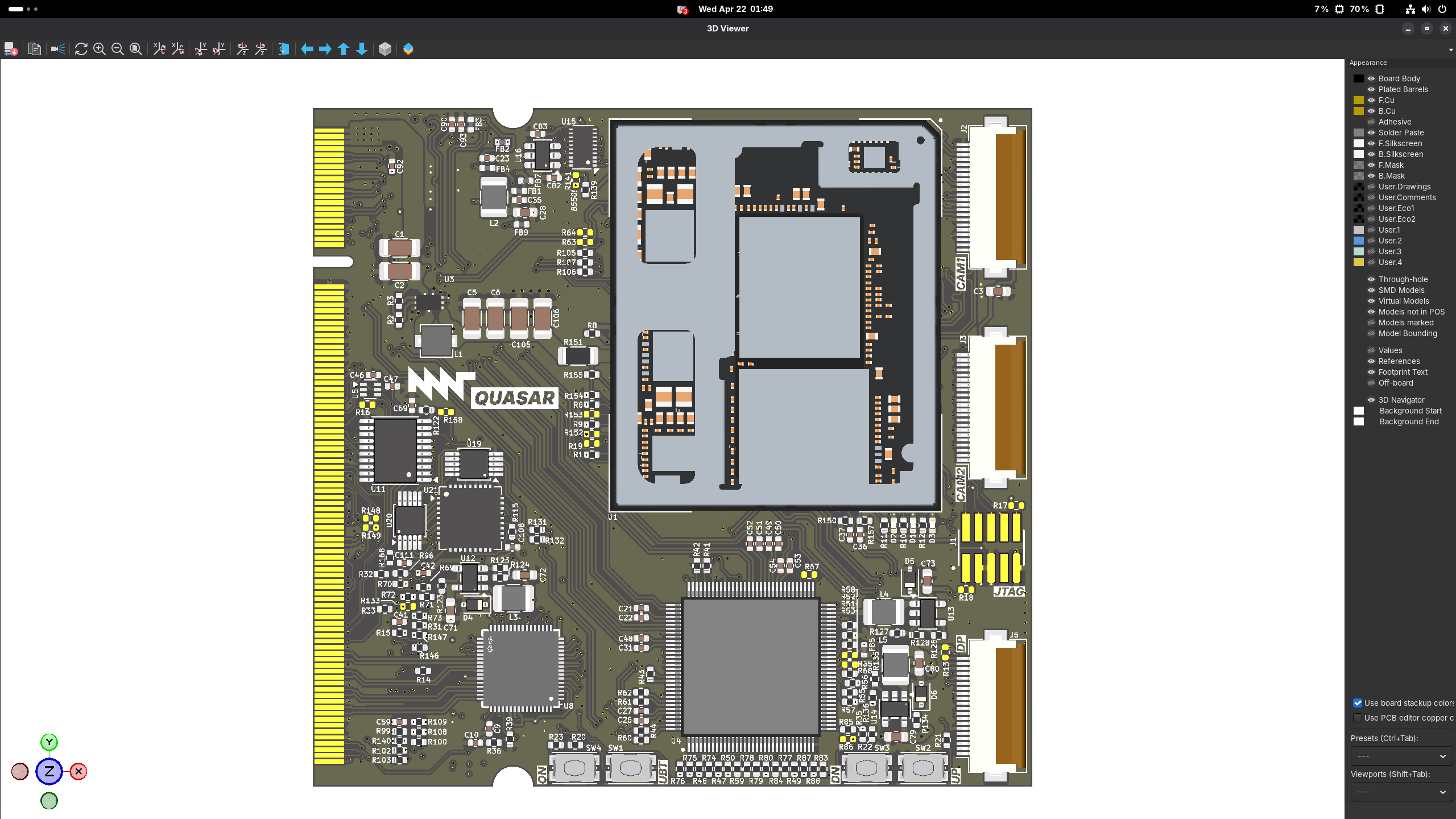Click the X axis in 3D navigator

pos(78,771)
